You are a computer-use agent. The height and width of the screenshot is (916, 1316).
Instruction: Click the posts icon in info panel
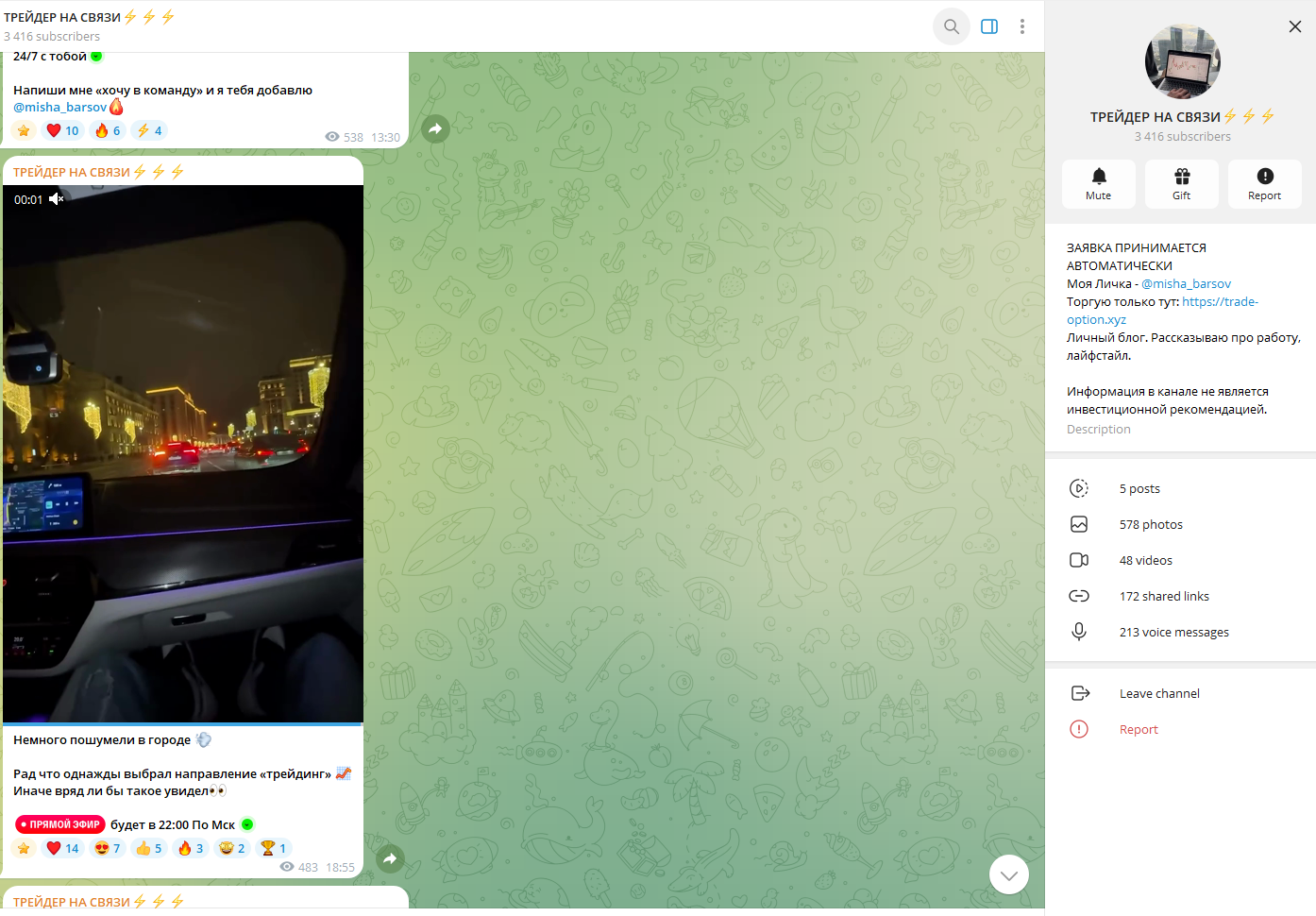[x=1079, y=488]
